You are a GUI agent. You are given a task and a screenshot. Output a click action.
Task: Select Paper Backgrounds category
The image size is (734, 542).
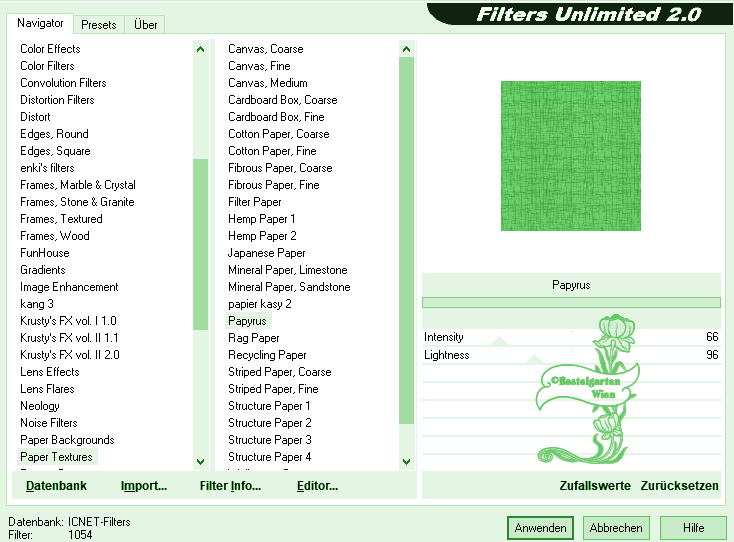pyautogui.click(x=67, y=440)
